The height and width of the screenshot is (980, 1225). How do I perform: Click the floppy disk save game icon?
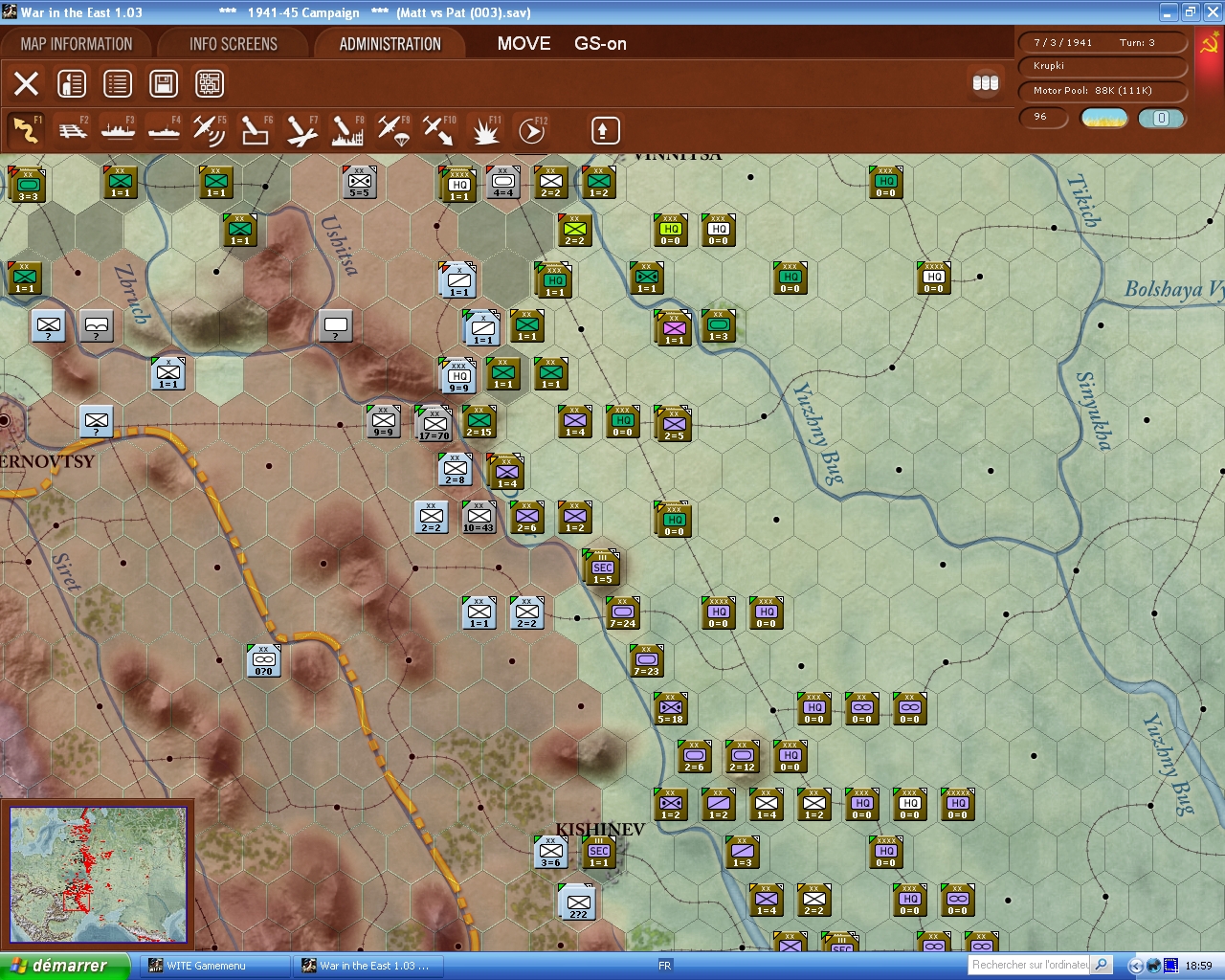(164, 84)
